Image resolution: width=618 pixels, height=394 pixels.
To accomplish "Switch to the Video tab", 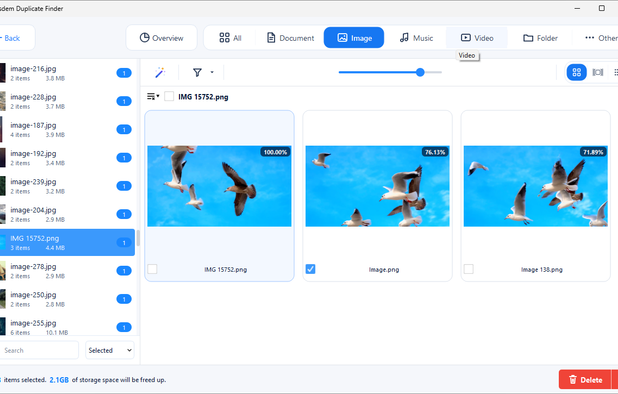I will [477, 38].
